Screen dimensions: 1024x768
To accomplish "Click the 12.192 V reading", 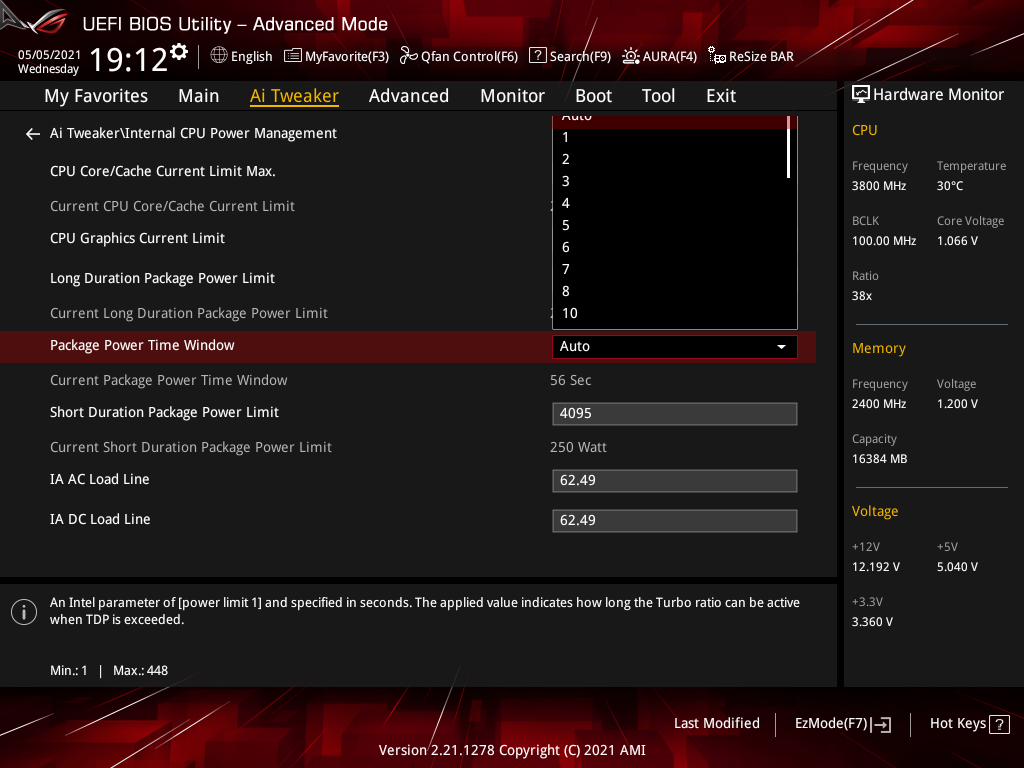I will click(x=875, y=567).
